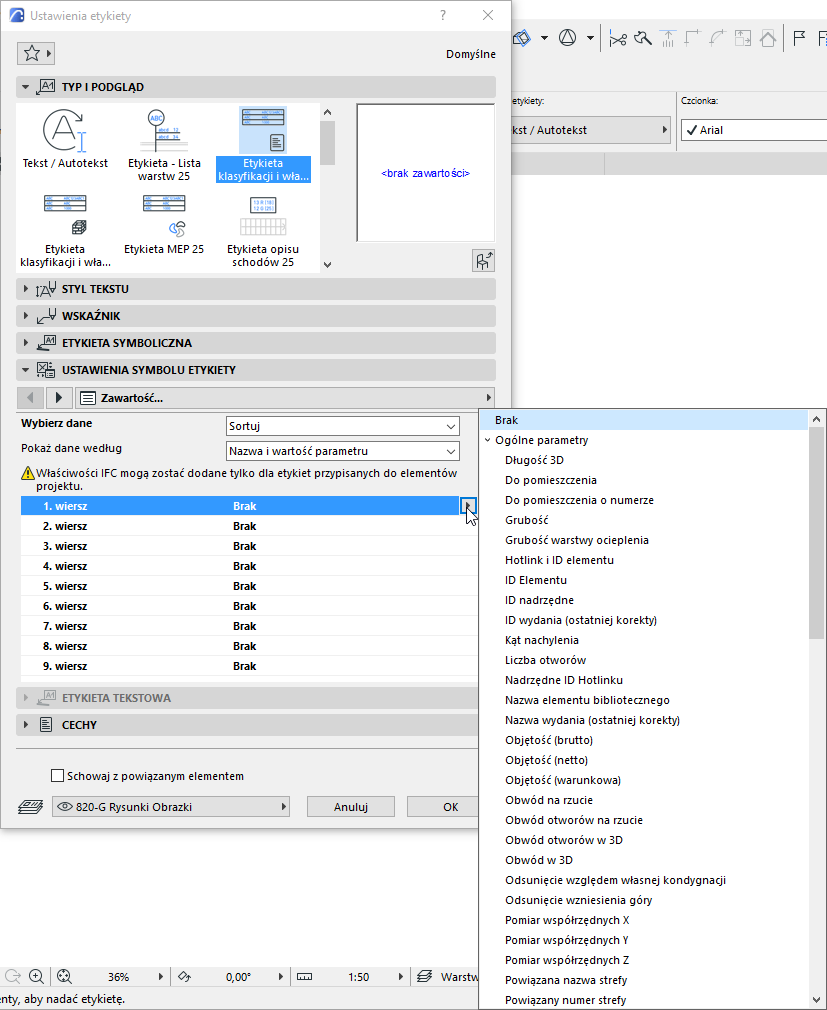Collapse Ogólne parametry group in list
The height and width of the screenshot is (1010, 827).
pos(488,440)
